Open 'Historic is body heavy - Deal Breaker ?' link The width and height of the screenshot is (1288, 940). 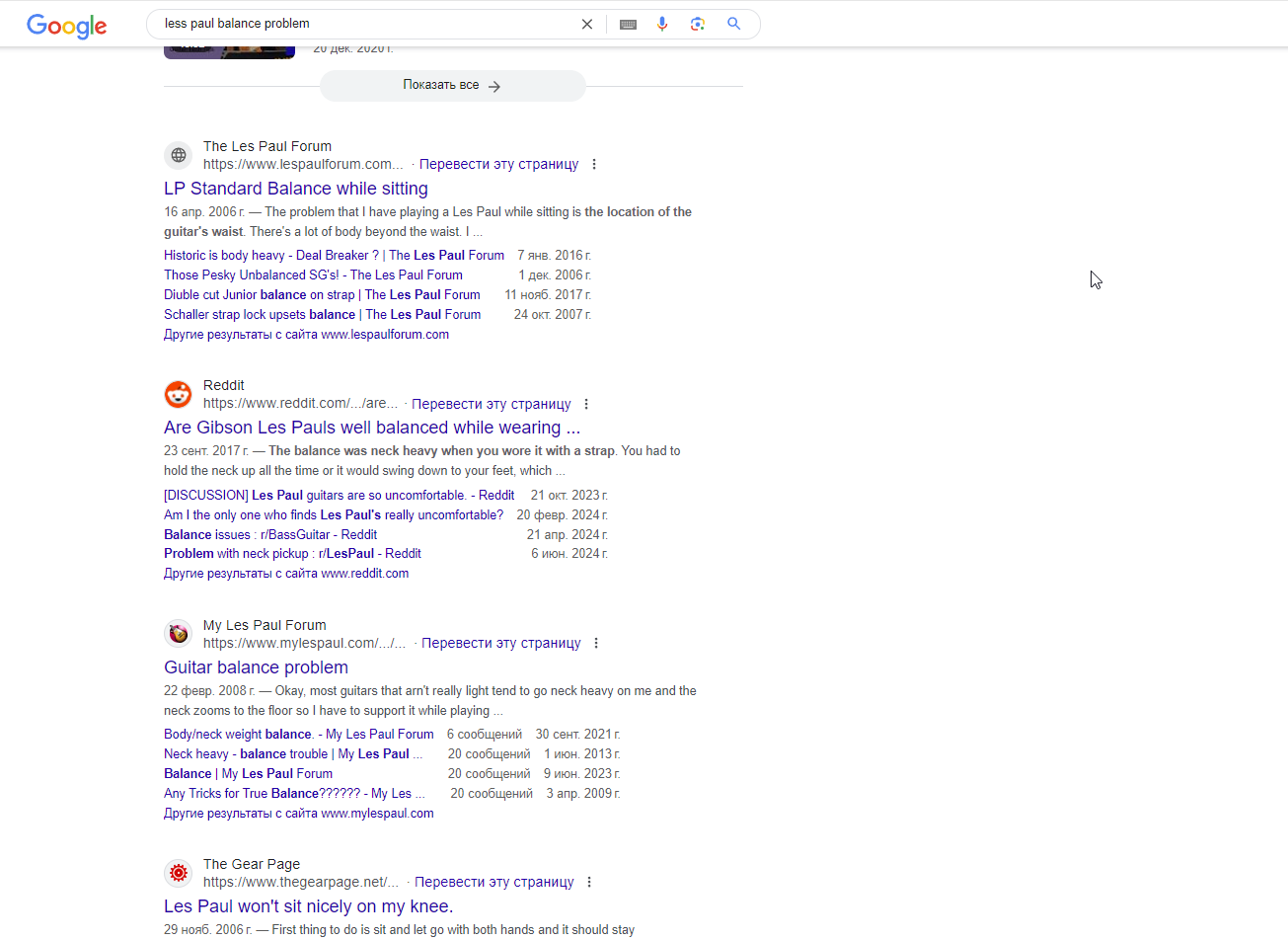(x=334, y=255)
